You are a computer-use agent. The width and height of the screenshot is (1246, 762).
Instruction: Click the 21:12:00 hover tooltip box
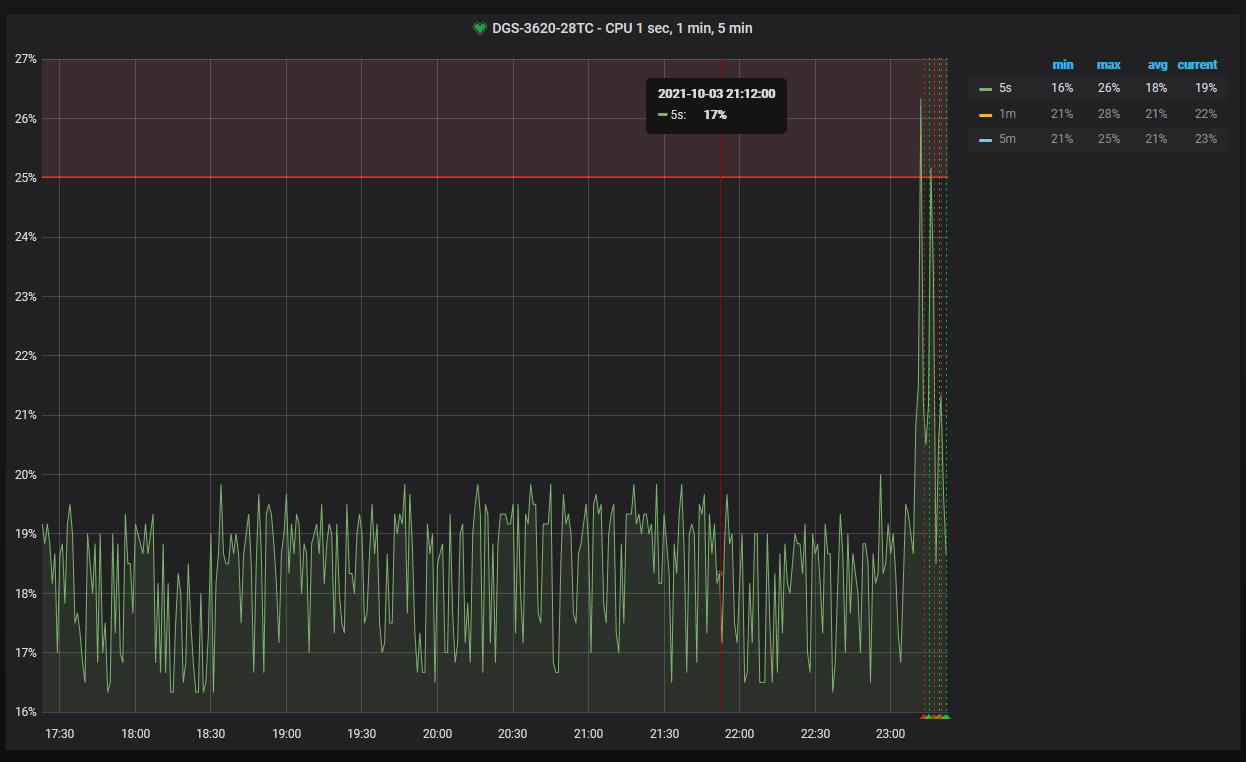point(716,105)
